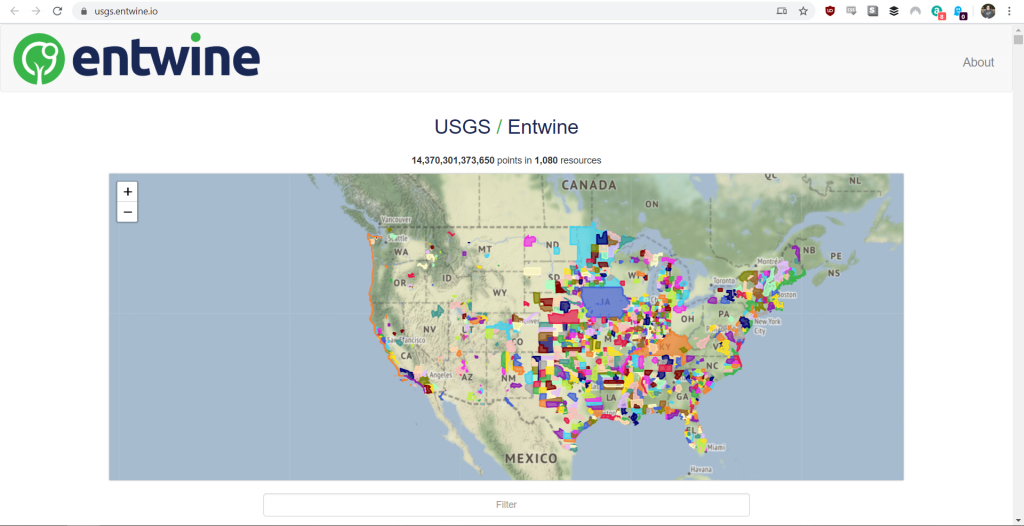Reload the page with the refresh icon
The height and width of the screenshot is (526, 1024).
[57, 11]
